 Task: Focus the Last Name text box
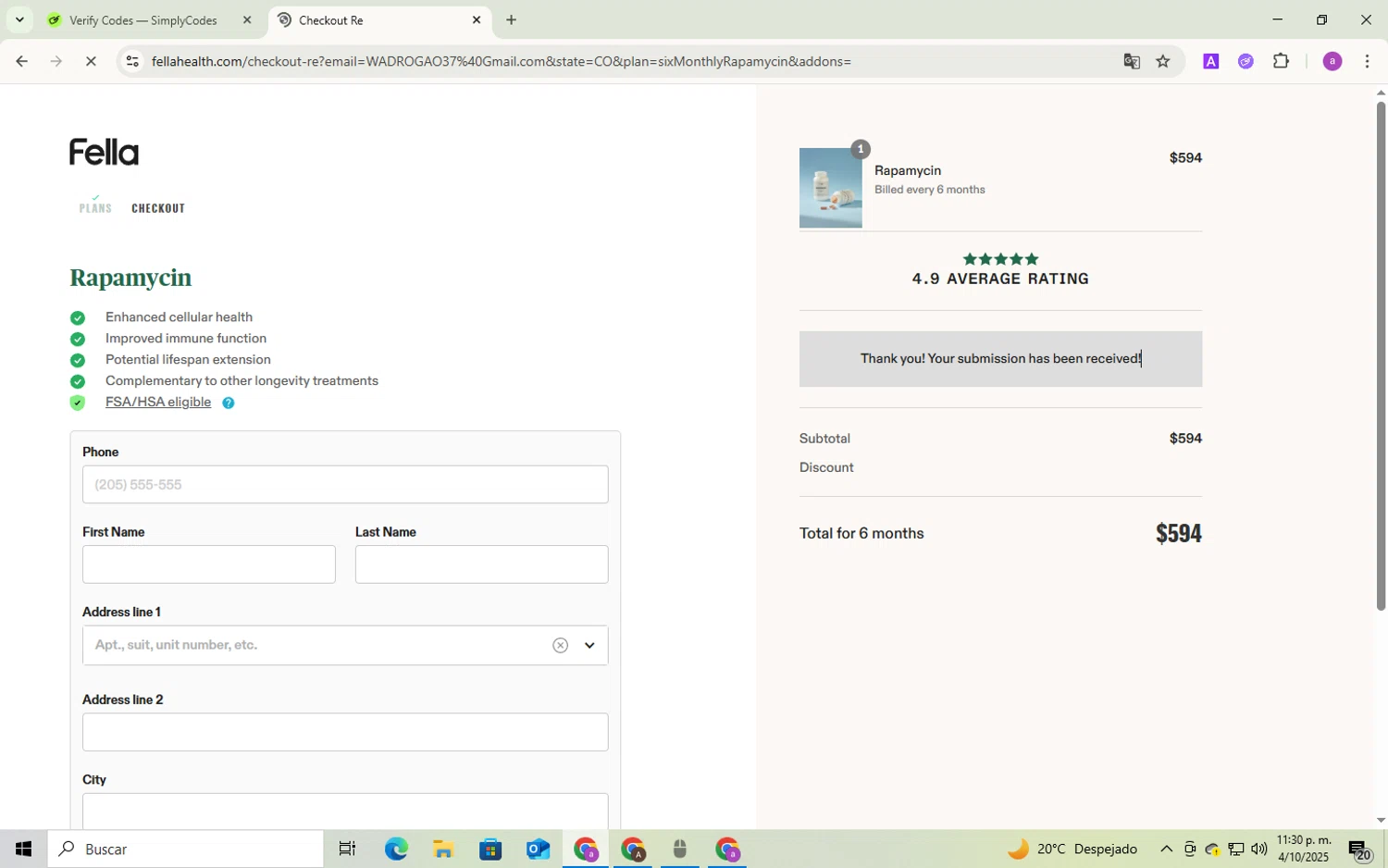click(481, 564)
